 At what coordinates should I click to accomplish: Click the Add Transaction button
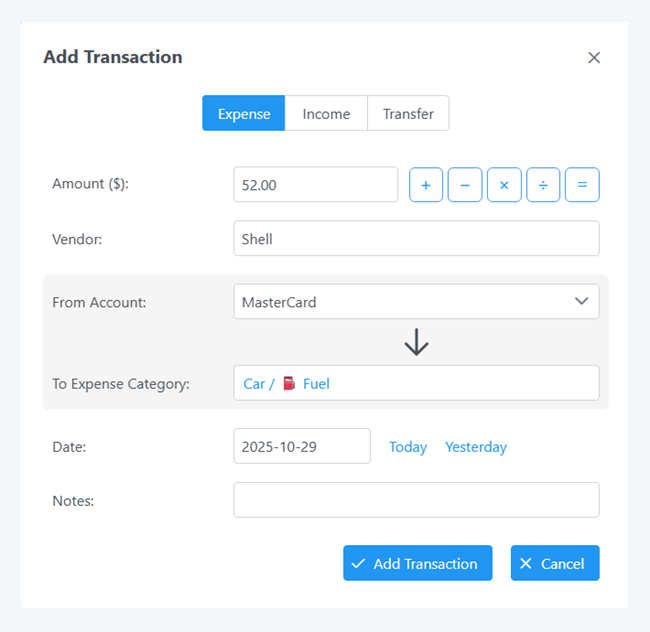(x=417, y=563)
